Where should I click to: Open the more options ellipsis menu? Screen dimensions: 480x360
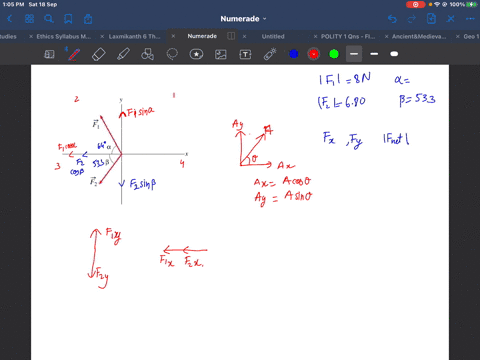click(470, 19)
